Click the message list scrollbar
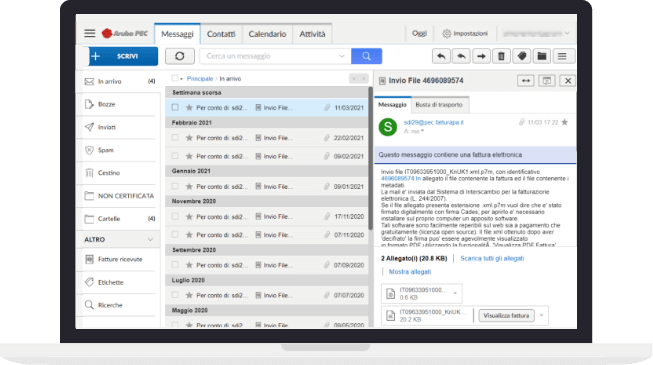This screenshot has width=653, height=365. coord(370,158)
